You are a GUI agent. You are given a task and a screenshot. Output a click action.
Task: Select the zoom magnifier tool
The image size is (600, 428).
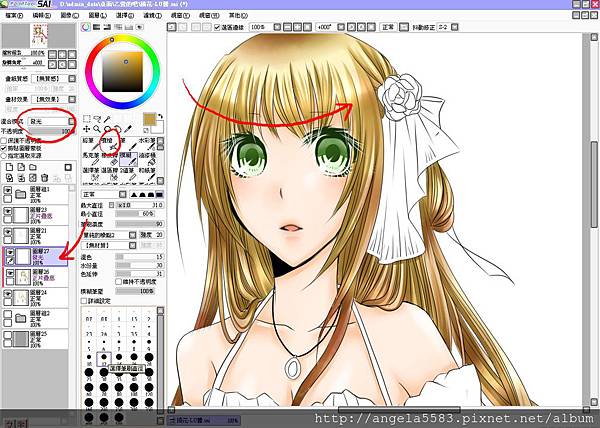pos(97,129)
